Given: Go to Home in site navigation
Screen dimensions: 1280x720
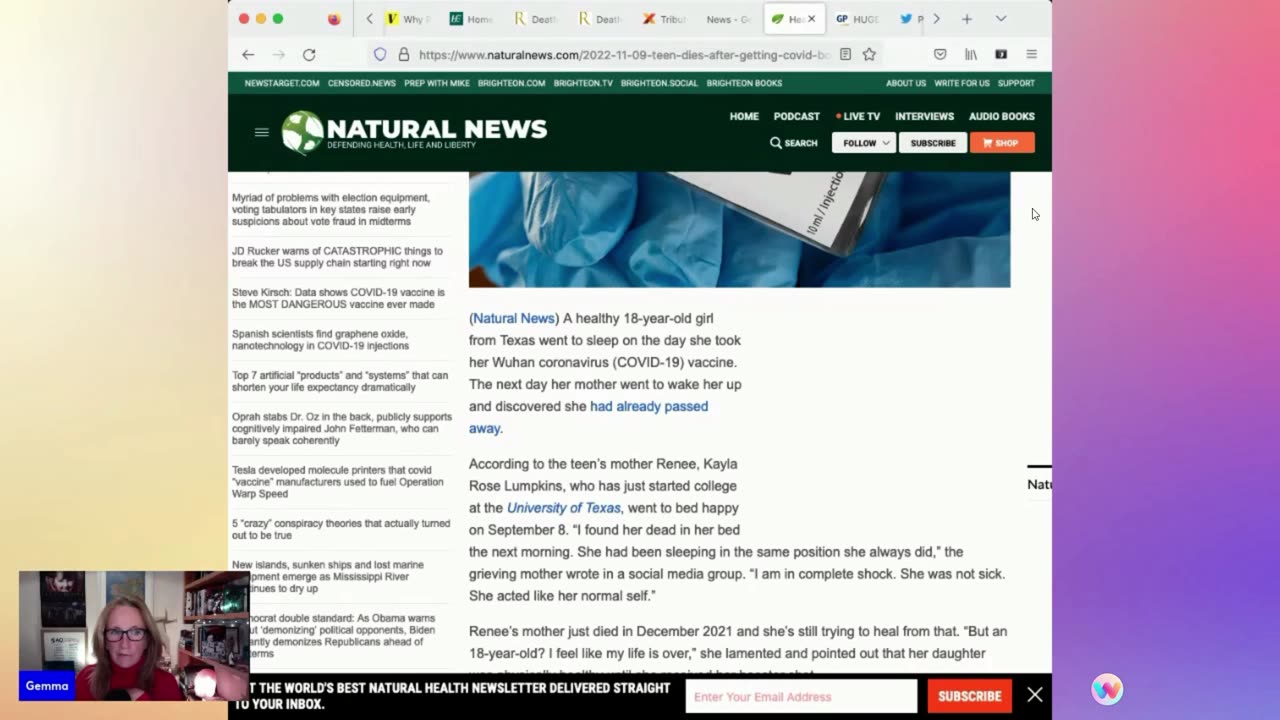Looking at the screenshot, I should point(744,116).
